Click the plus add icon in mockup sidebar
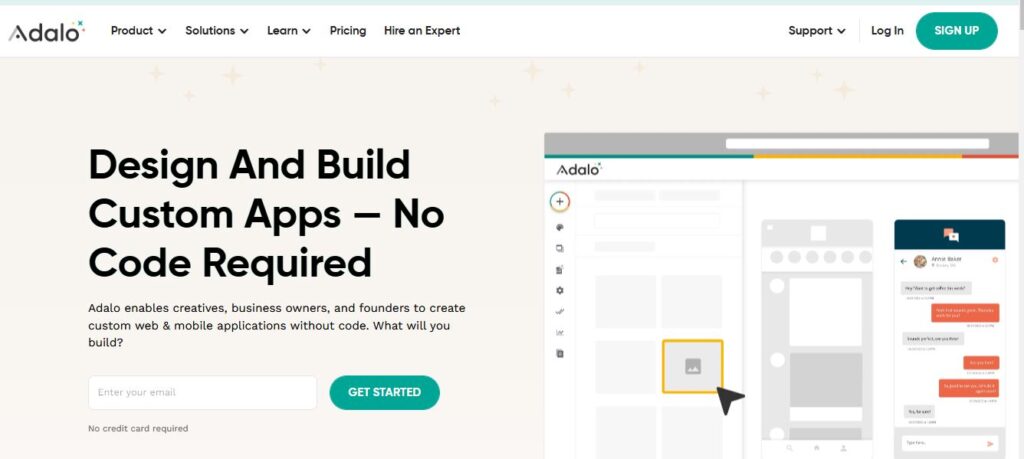 [x=560, y=202]
